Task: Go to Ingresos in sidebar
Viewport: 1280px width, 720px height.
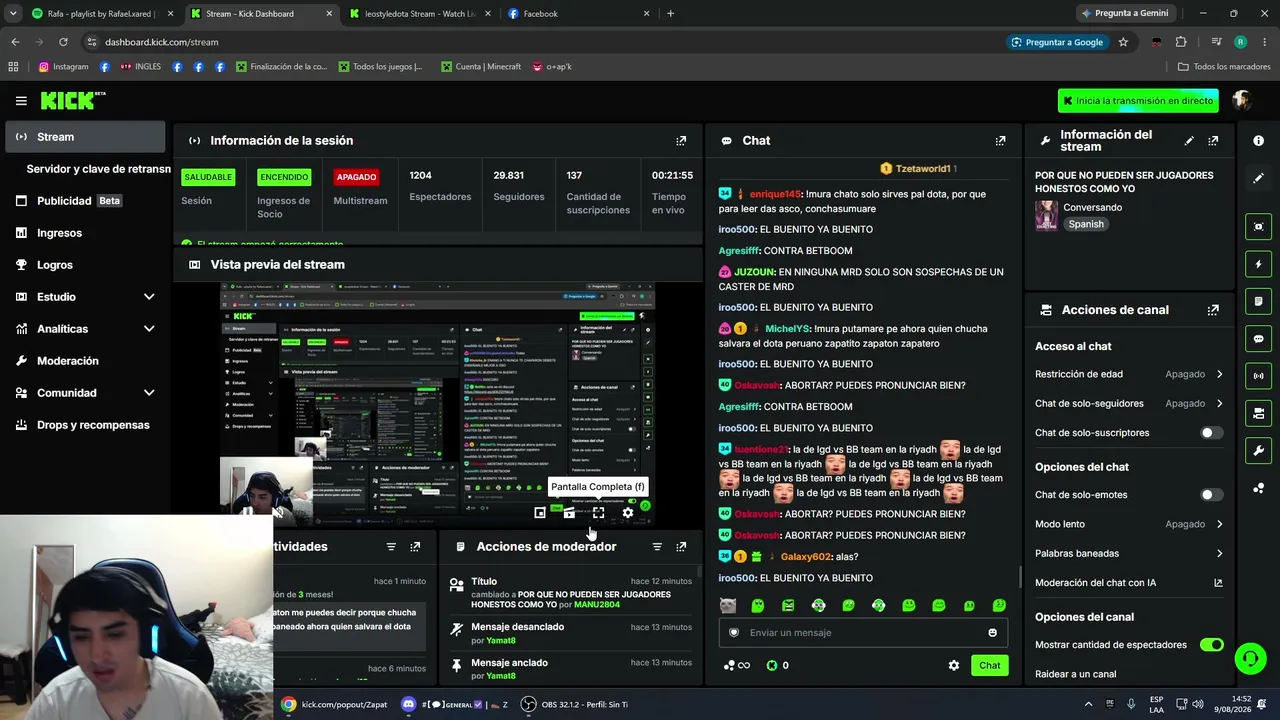Action: click(x=85, y=233)
